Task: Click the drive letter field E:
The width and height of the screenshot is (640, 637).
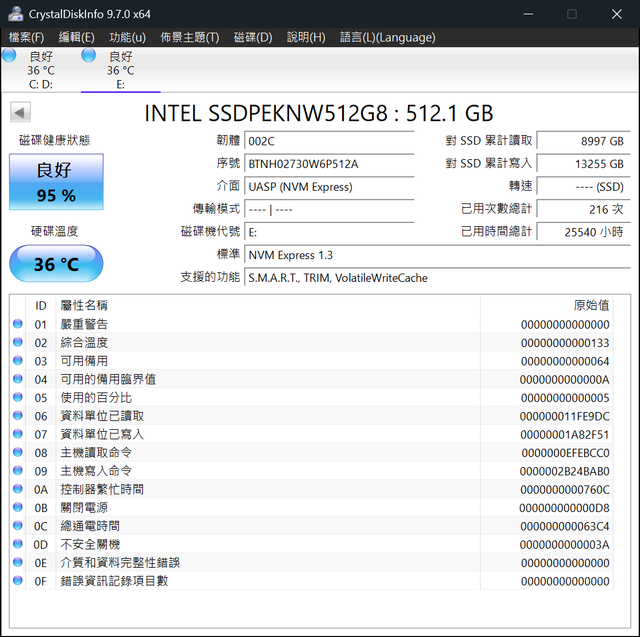Action: point(329,233)
